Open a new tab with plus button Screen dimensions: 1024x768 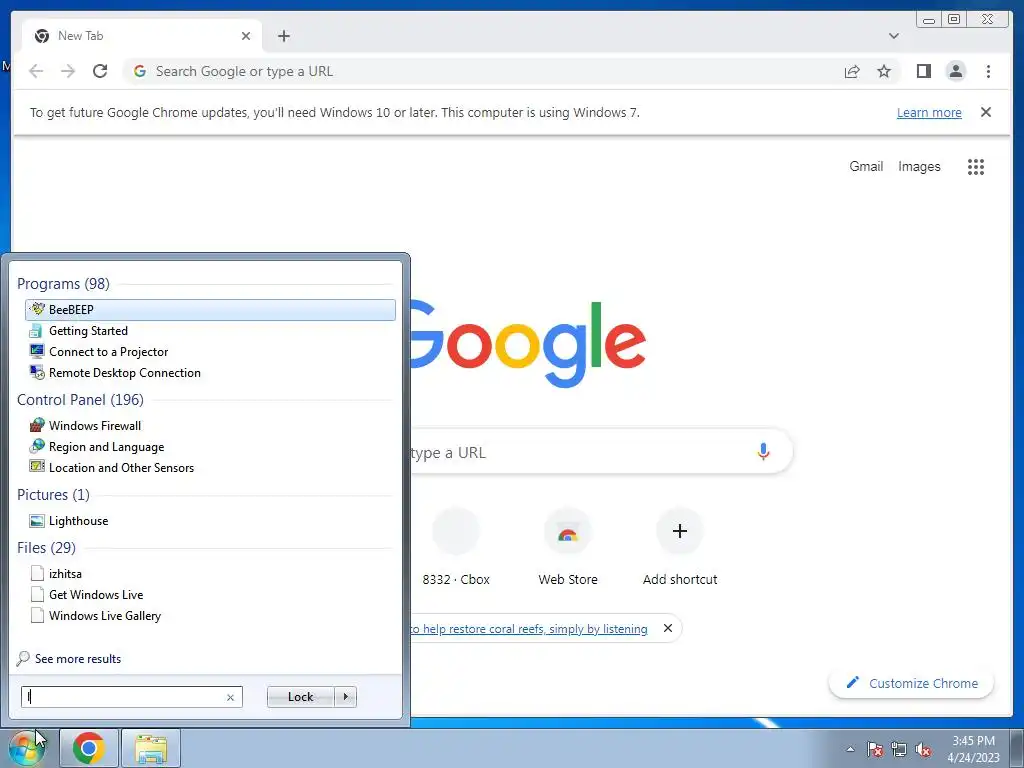click(x=283, y=36)
